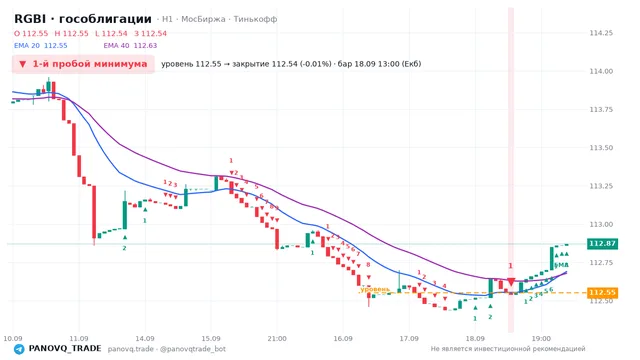Click the 15.09 date axis label
The height and width of the screenshot is (360, 640).
click(211, 338)
